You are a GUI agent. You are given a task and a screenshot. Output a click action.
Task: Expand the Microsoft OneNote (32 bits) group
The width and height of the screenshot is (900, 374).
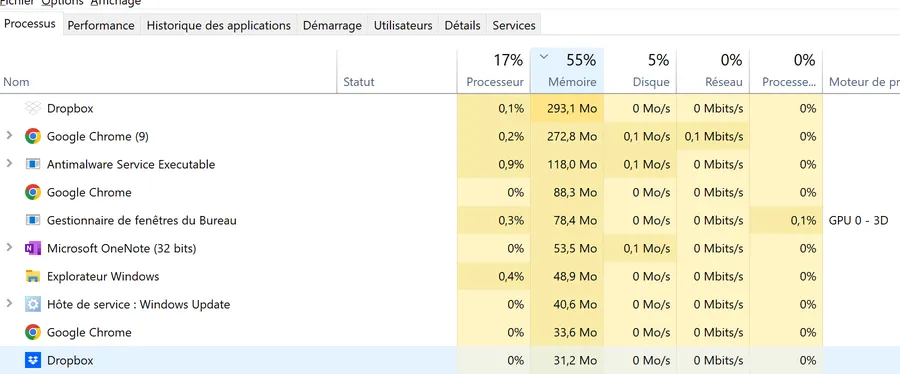click(9, 248)
